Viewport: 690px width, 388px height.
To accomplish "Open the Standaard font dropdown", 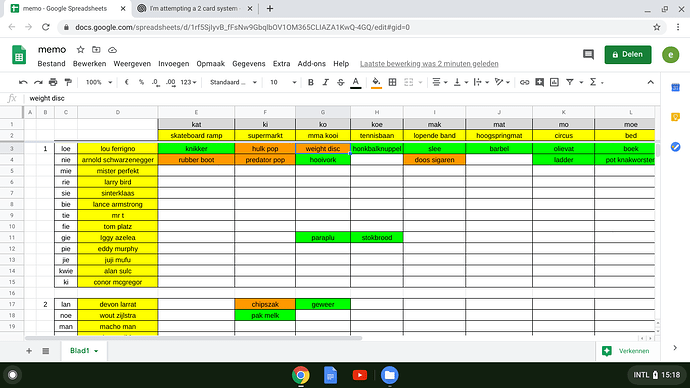I will tap(233, 82).
